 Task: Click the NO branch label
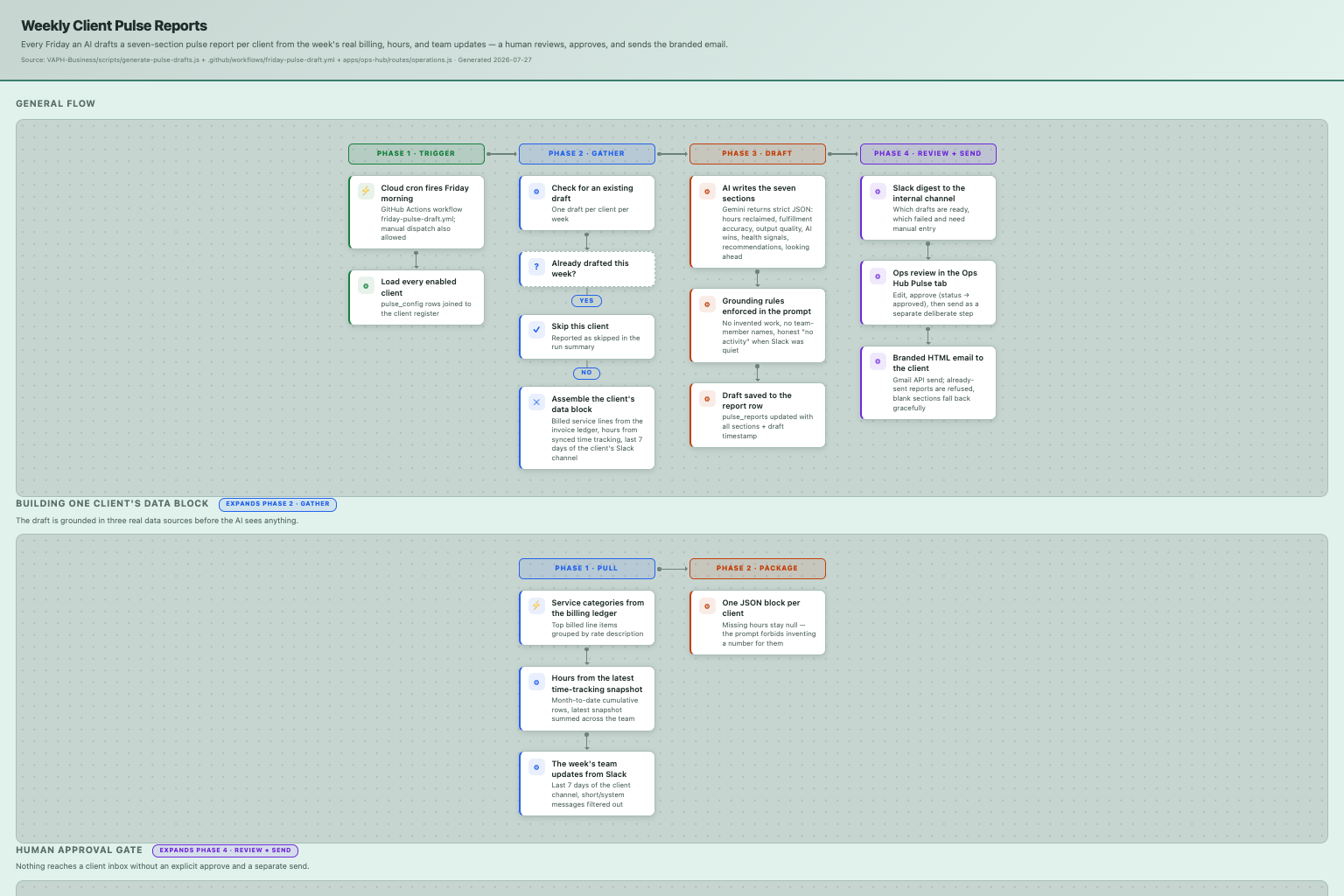pyautogui.click(x=586, y=373)
